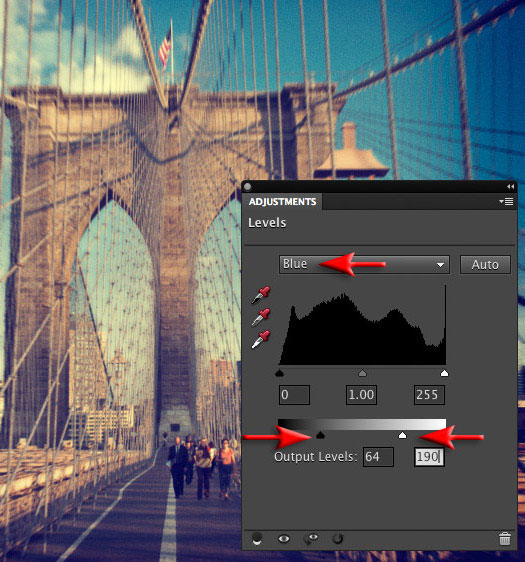Click view previous state icon

311,539
